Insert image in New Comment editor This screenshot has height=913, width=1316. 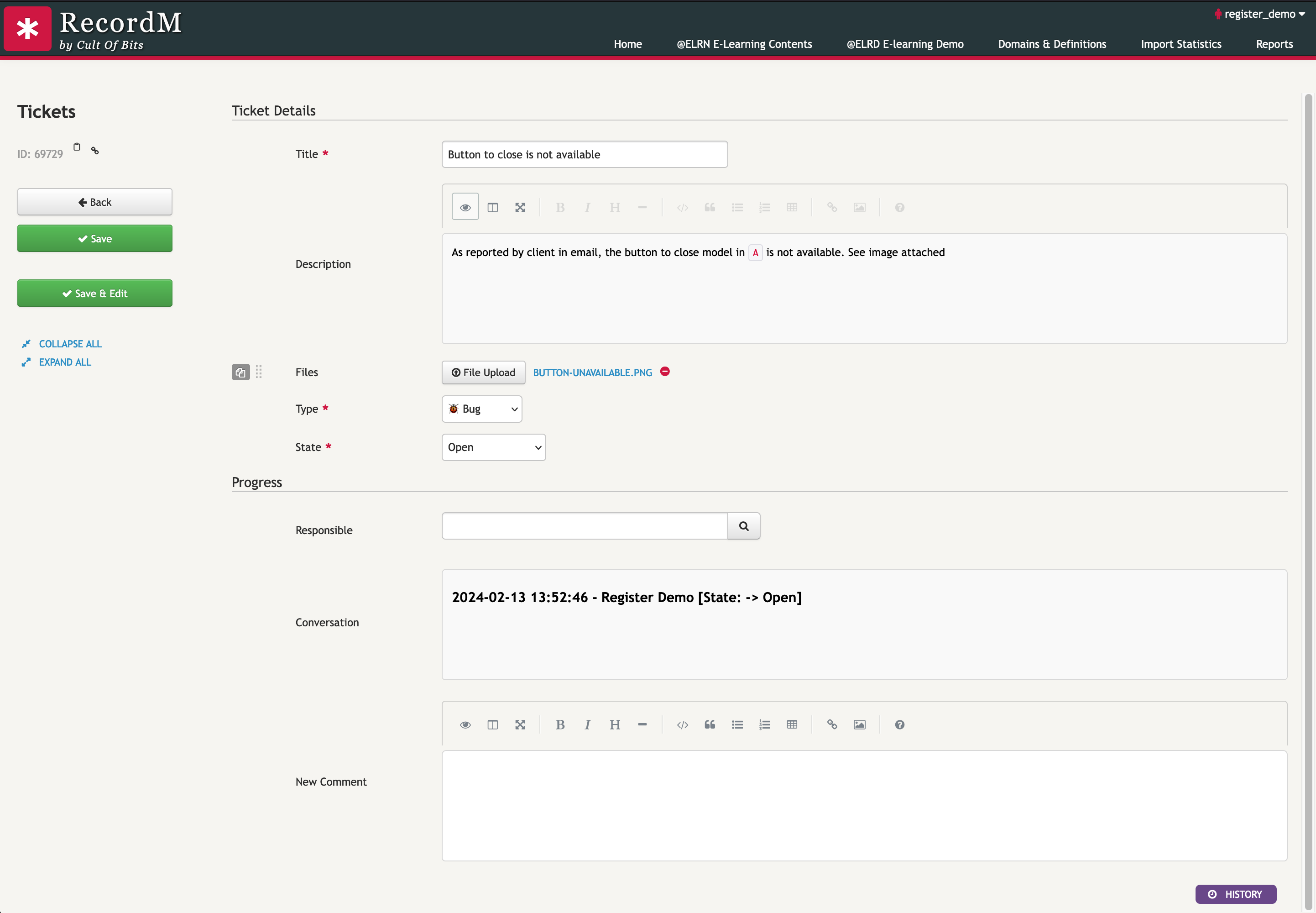point(859,725)
